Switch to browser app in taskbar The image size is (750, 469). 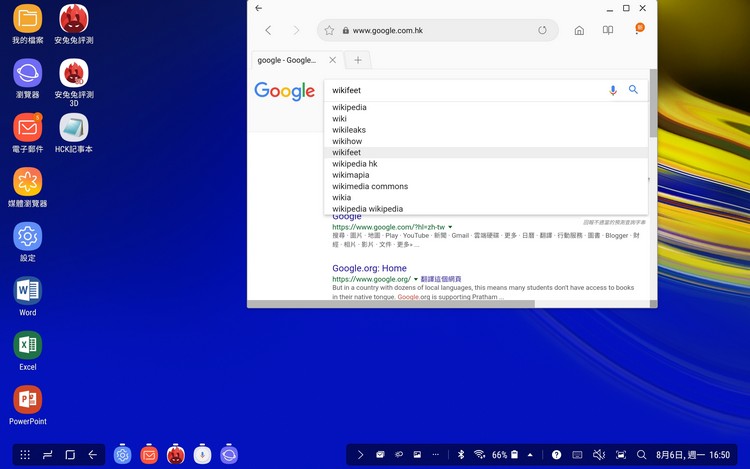click(229, 455)
